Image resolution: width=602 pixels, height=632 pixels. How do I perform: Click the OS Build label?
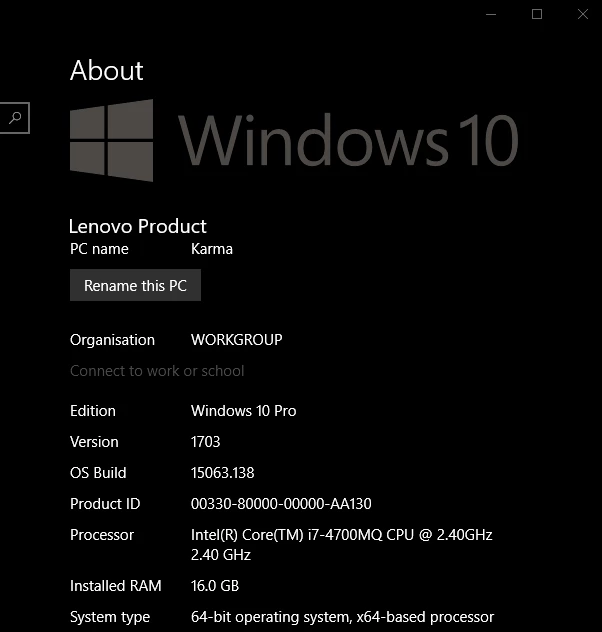click(98, 473)
